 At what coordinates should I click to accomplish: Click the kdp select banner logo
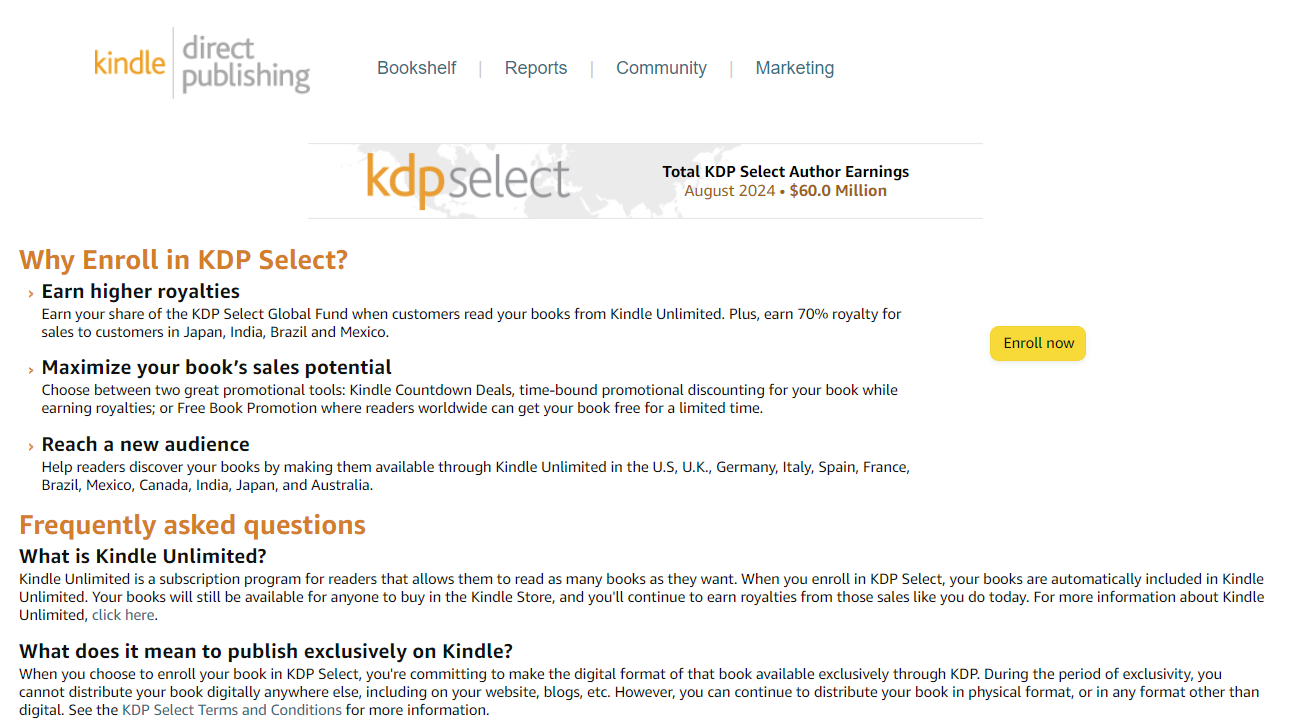[467, 180]
